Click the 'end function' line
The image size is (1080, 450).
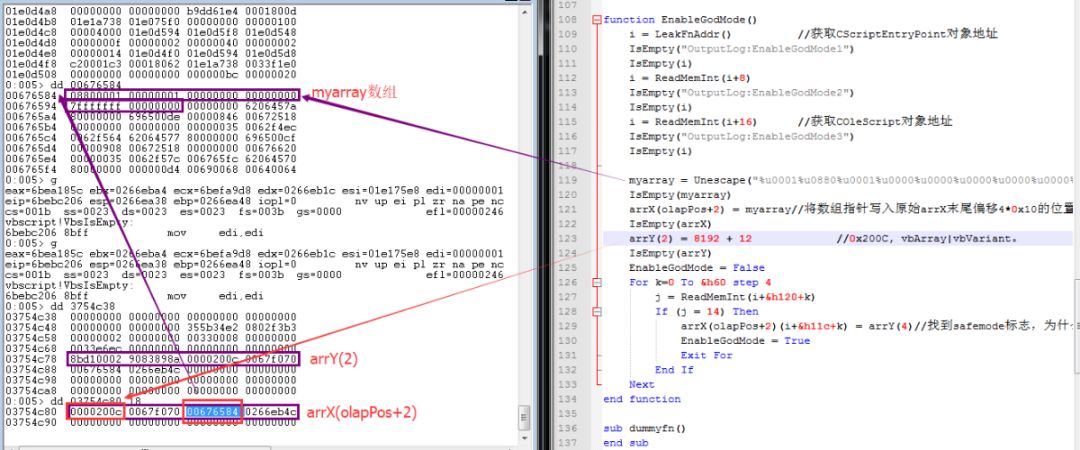(642, 399)
